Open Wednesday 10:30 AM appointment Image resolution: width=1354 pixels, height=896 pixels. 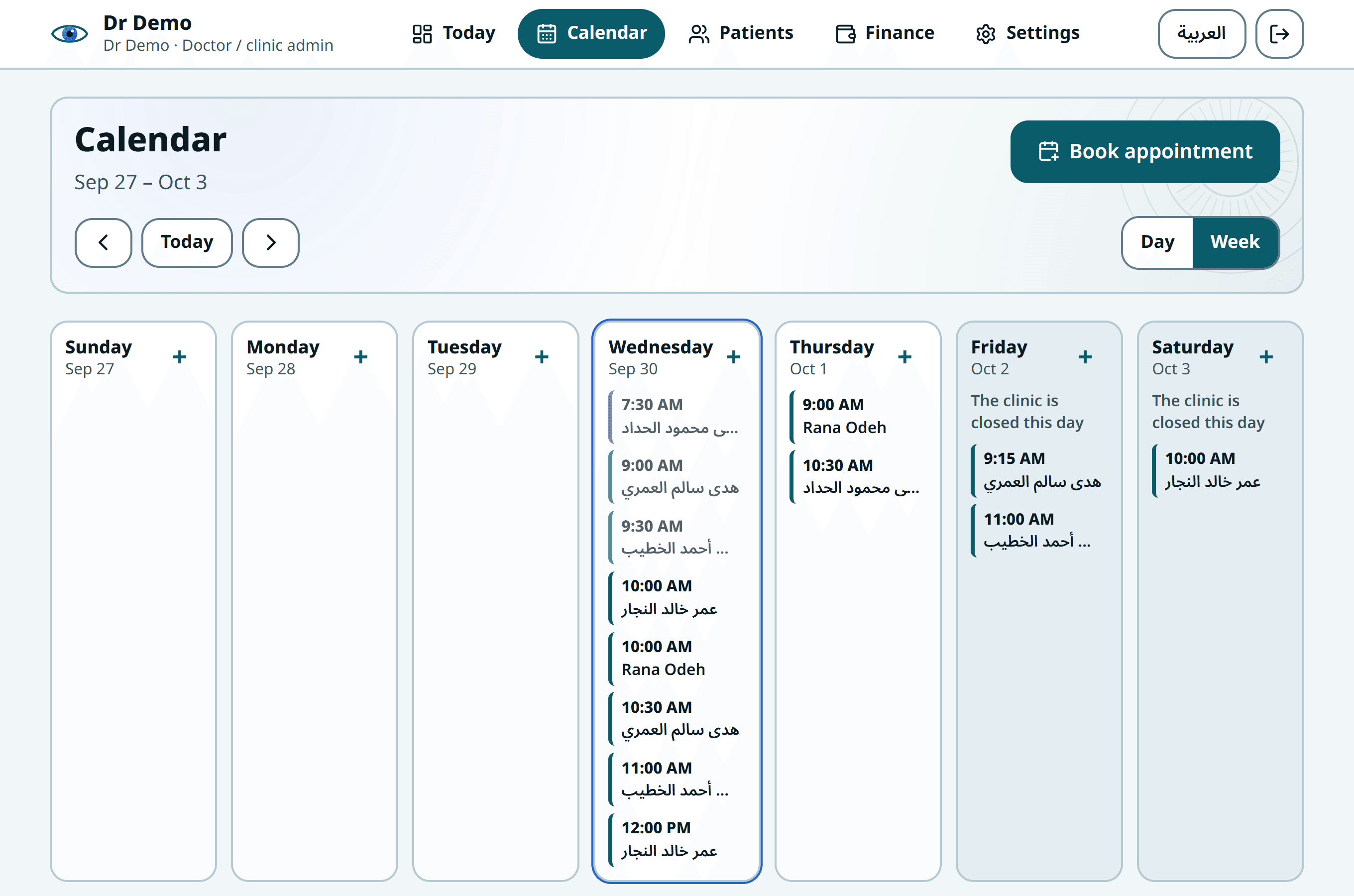pyautogui.click(x=677, y=719)
